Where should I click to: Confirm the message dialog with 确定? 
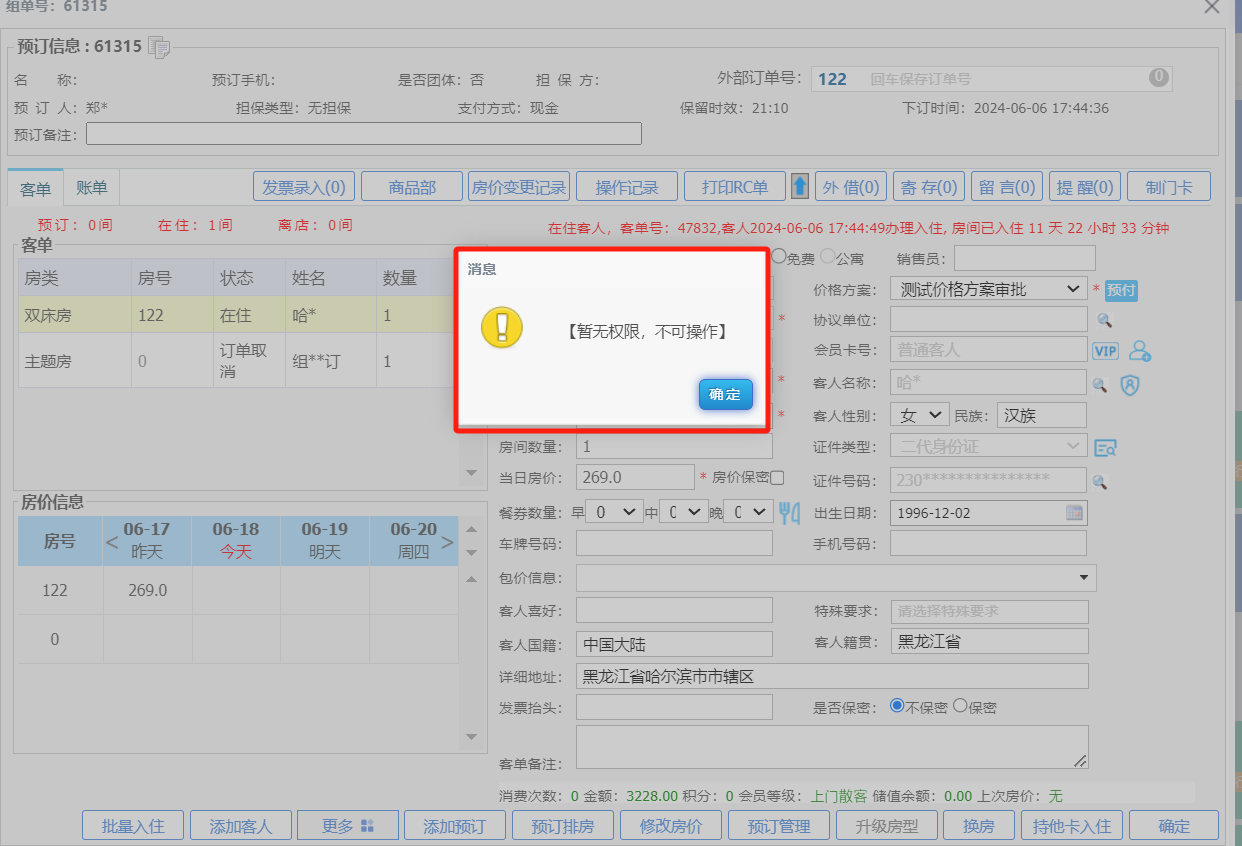pos(725,394)
